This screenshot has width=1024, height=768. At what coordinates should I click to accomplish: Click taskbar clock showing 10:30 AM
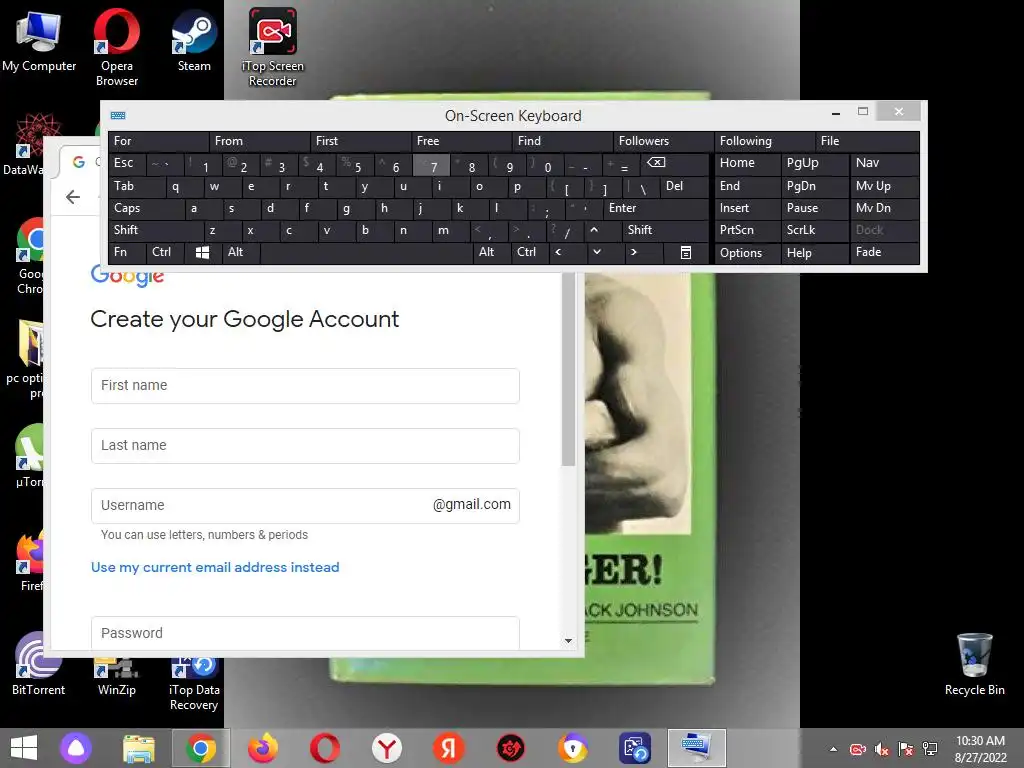click(x=980, y=749)
